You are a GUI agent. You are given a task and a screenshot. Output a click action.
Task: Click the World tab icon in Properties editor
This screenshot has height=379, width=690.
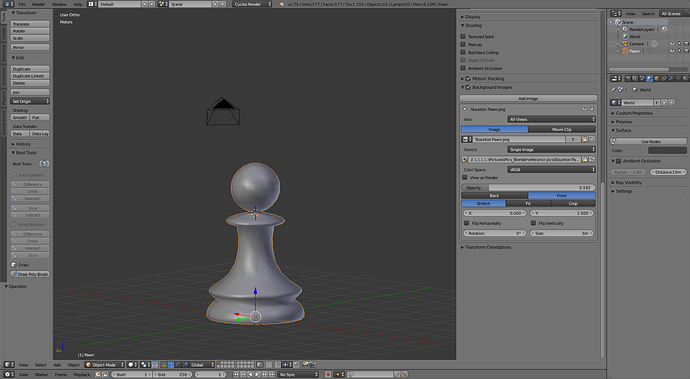pos(650,78)
